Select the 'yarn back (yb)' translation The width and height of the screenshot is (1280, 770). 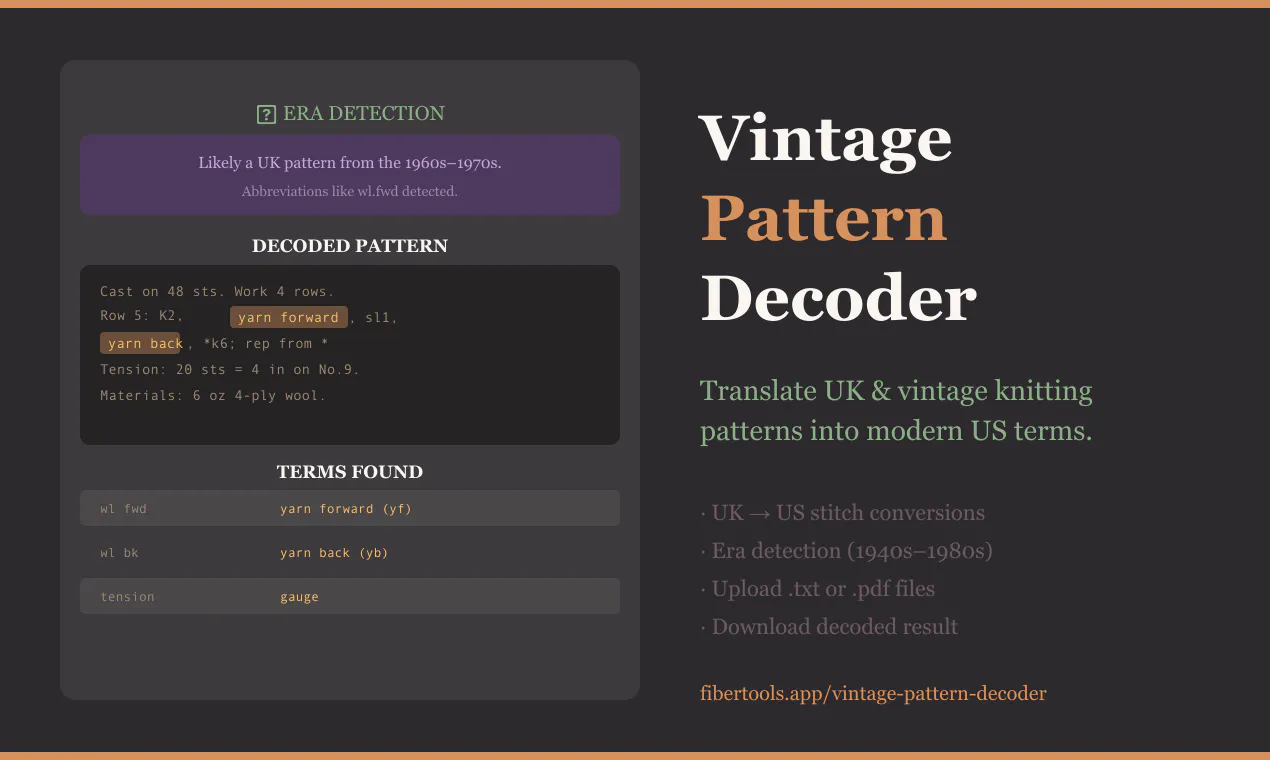coord(334,552)
